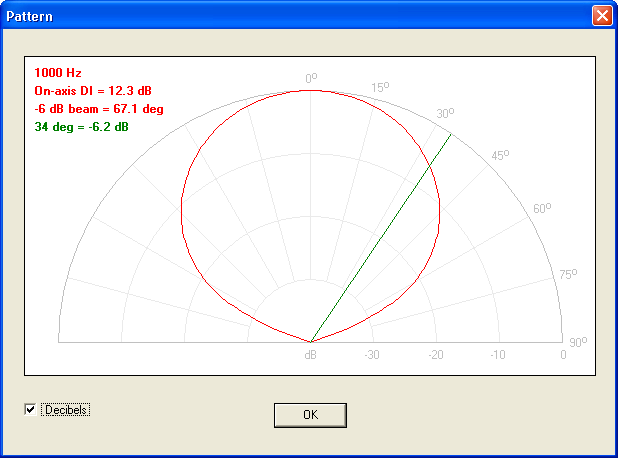Click the Decibels checkbox label text
This screenshot has height=458, width=618.
pyautogui.click(x=66, y=410)
